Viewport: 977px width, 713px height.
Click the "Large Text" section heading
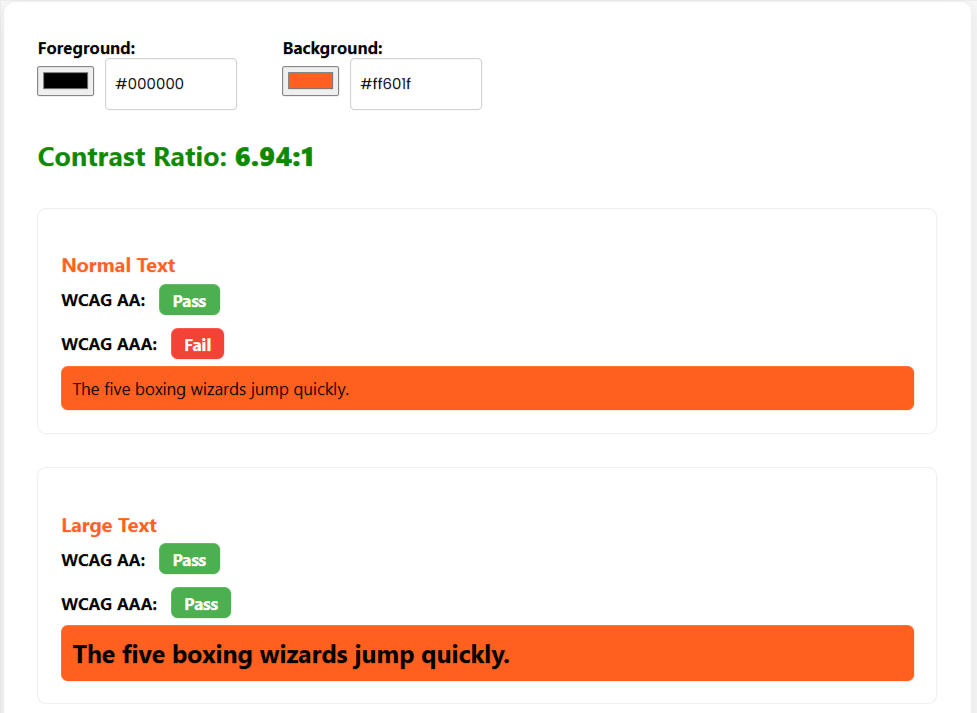coord(109,525)
